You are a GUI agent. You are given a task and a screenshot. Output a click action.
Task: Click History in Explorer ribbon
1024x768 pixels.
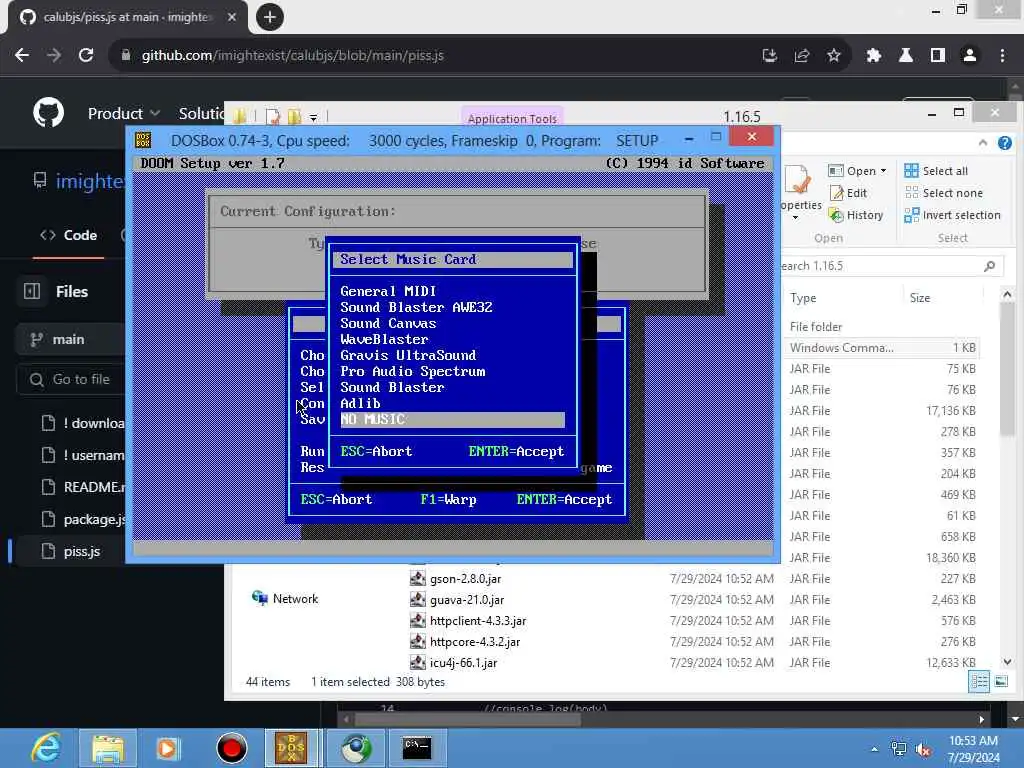click(x=856, y=215)
